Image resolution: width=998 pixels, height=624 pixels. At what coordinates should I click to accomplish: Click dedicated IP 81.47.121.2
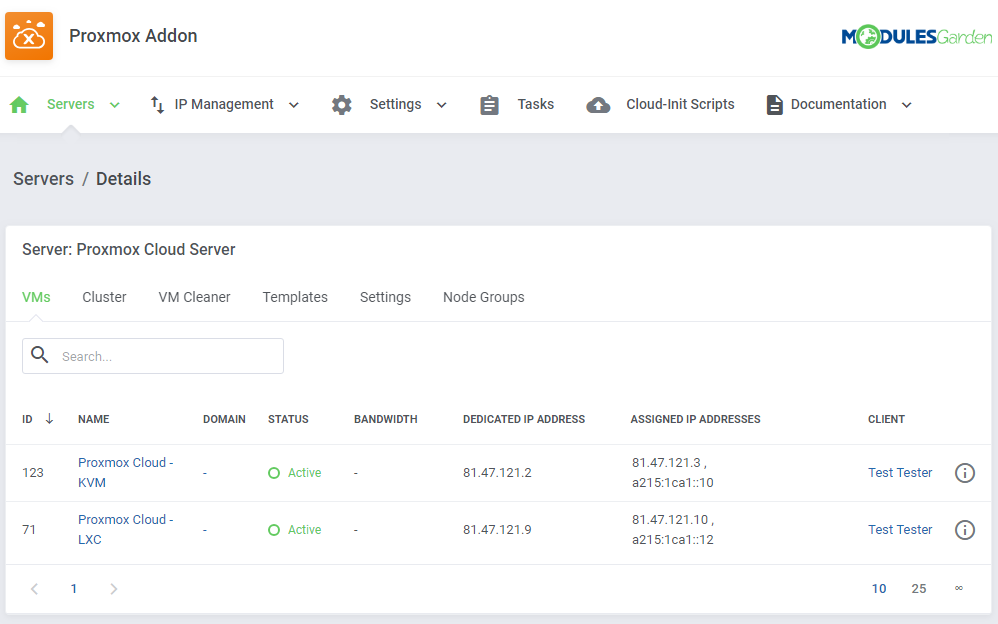click(497, 473)
